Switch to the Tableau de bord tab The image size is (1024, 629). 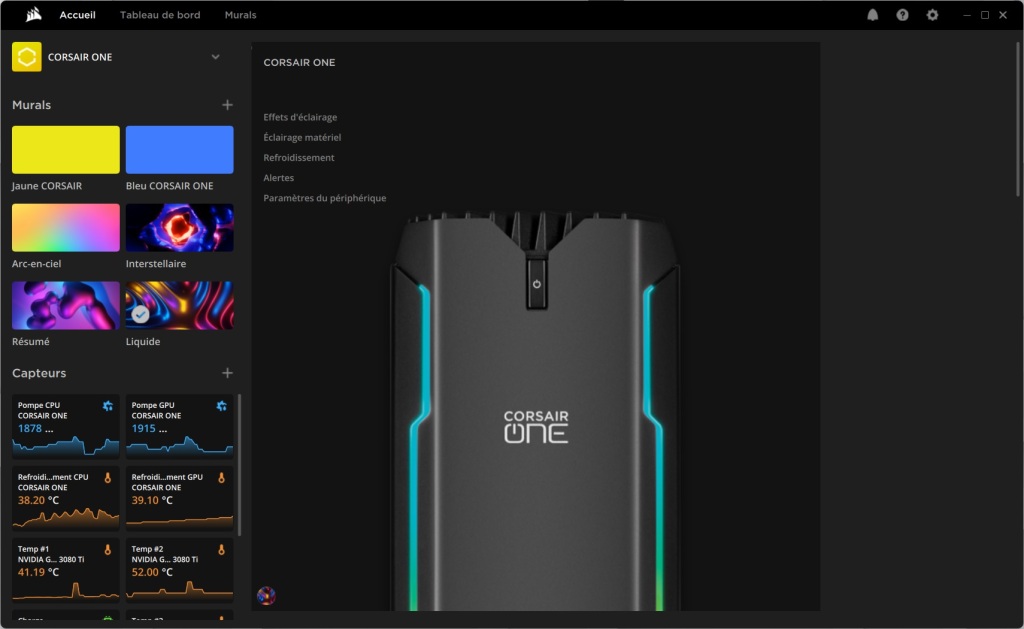point(160,15)
